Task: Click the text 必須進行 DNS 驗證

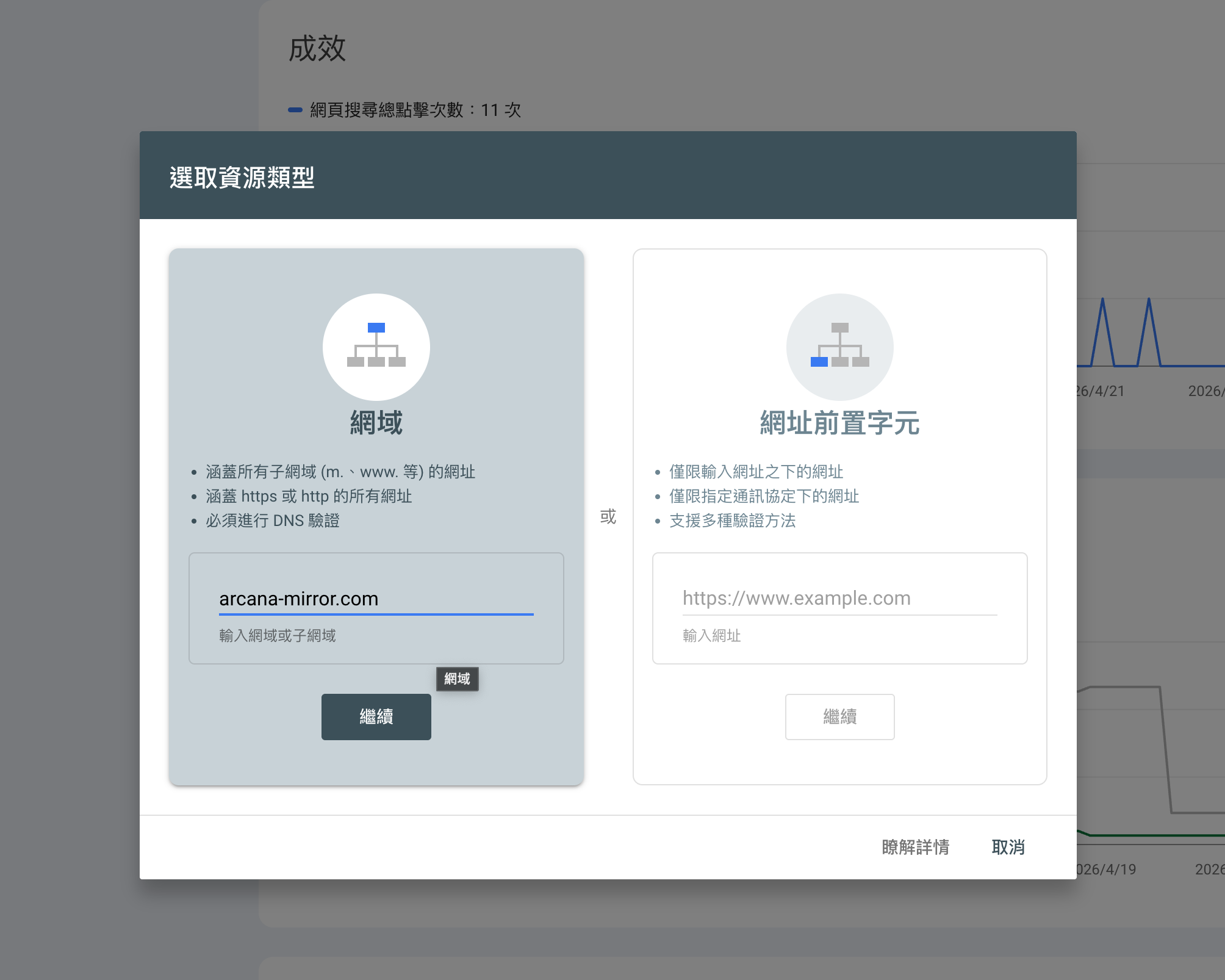Action: point(273,521)
